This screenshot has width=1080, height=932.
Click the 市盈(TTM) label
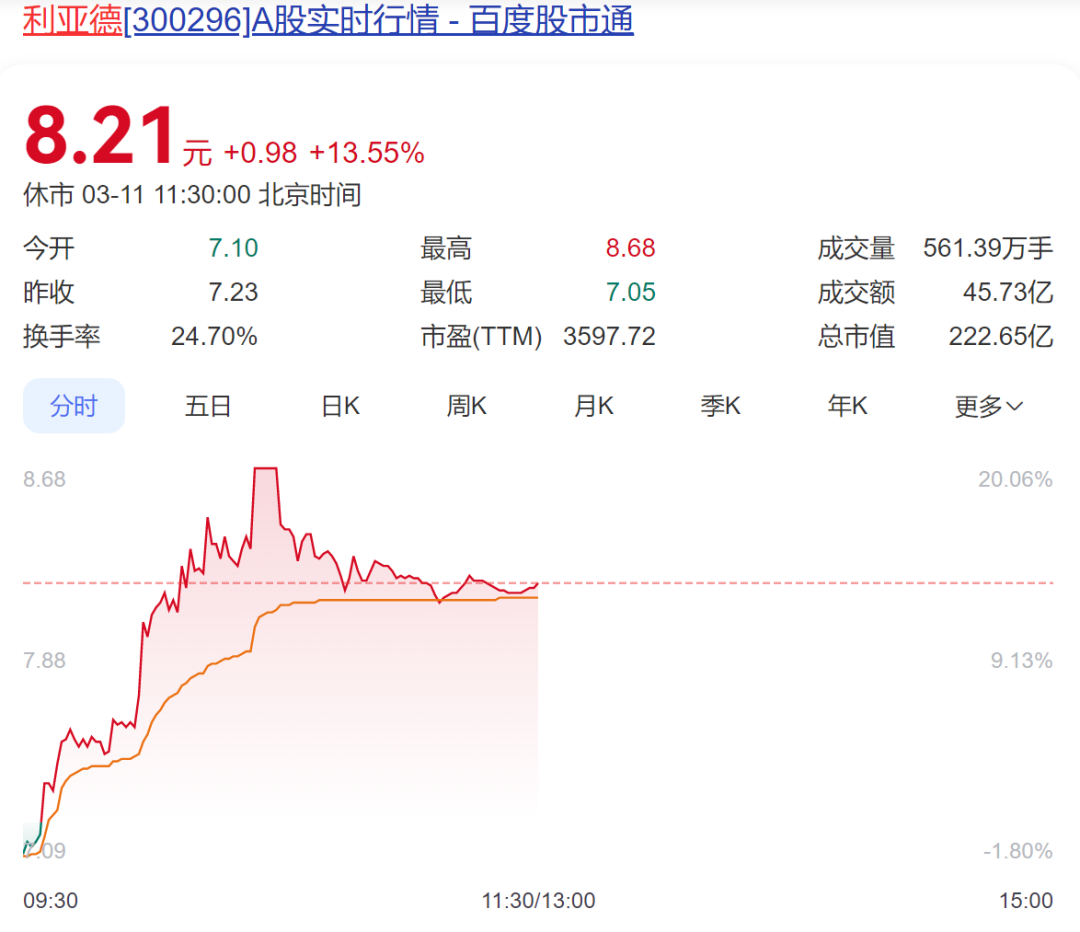[x=481, y=336]
